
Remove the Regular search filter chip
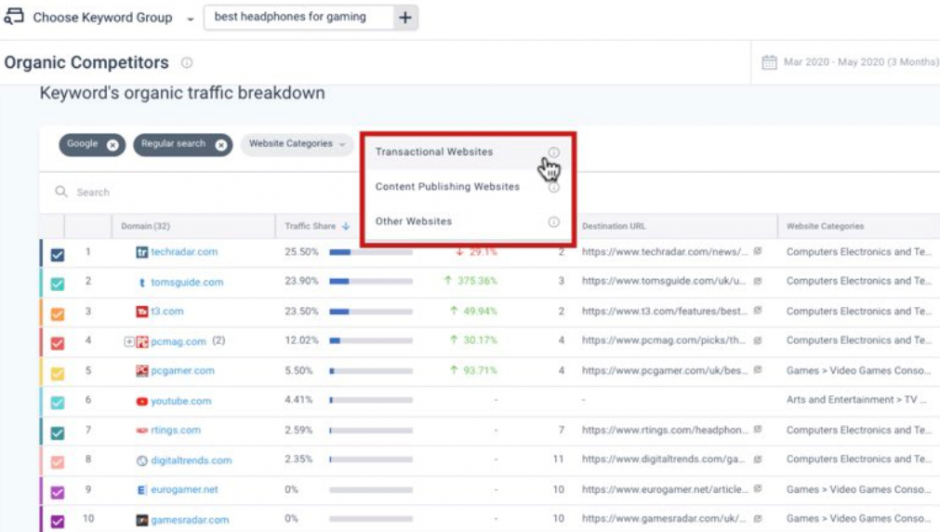pyautogui.click(x=221, y=145)
